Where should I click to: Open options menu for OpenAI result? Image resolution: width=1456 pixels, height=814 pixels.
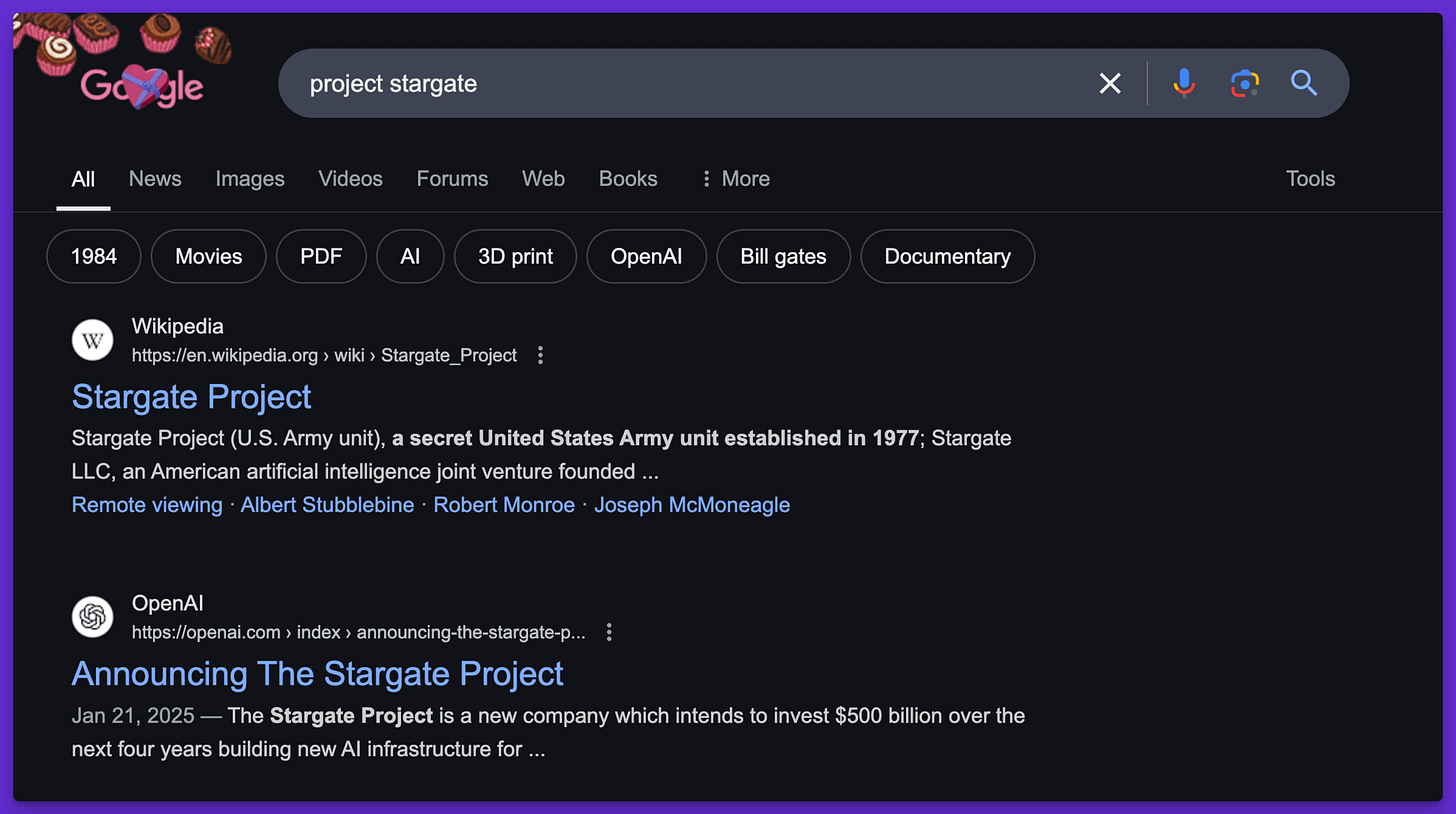[x=609, y=632]
